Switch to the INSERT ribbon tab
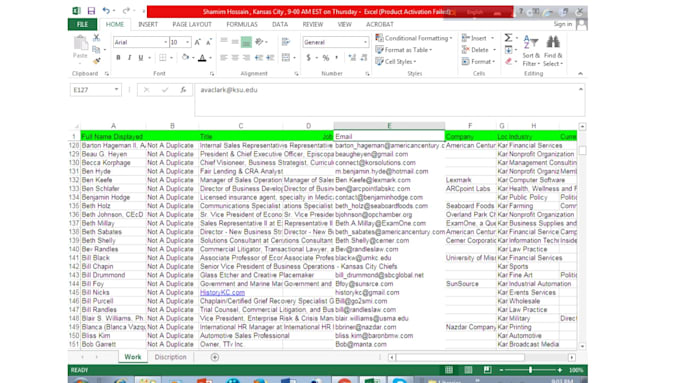Viewport: 680px width, 383px height. [148, 24]
